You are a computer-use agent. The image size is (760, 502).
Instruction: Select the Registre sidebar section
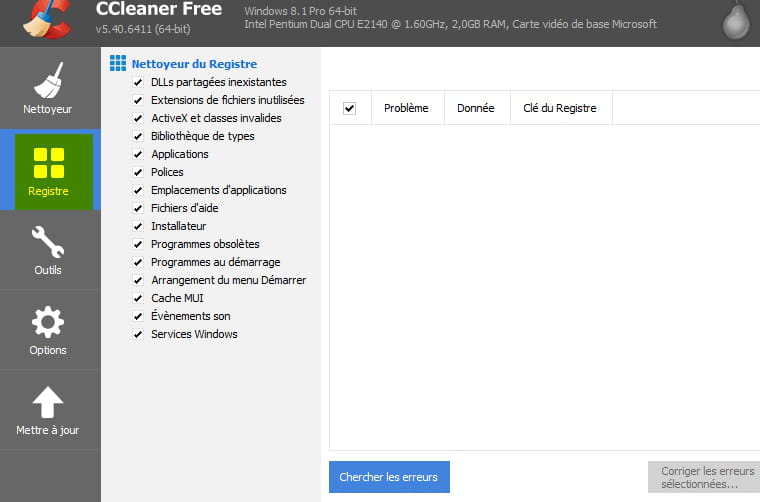pyautogui.click(x=50, y=170)
